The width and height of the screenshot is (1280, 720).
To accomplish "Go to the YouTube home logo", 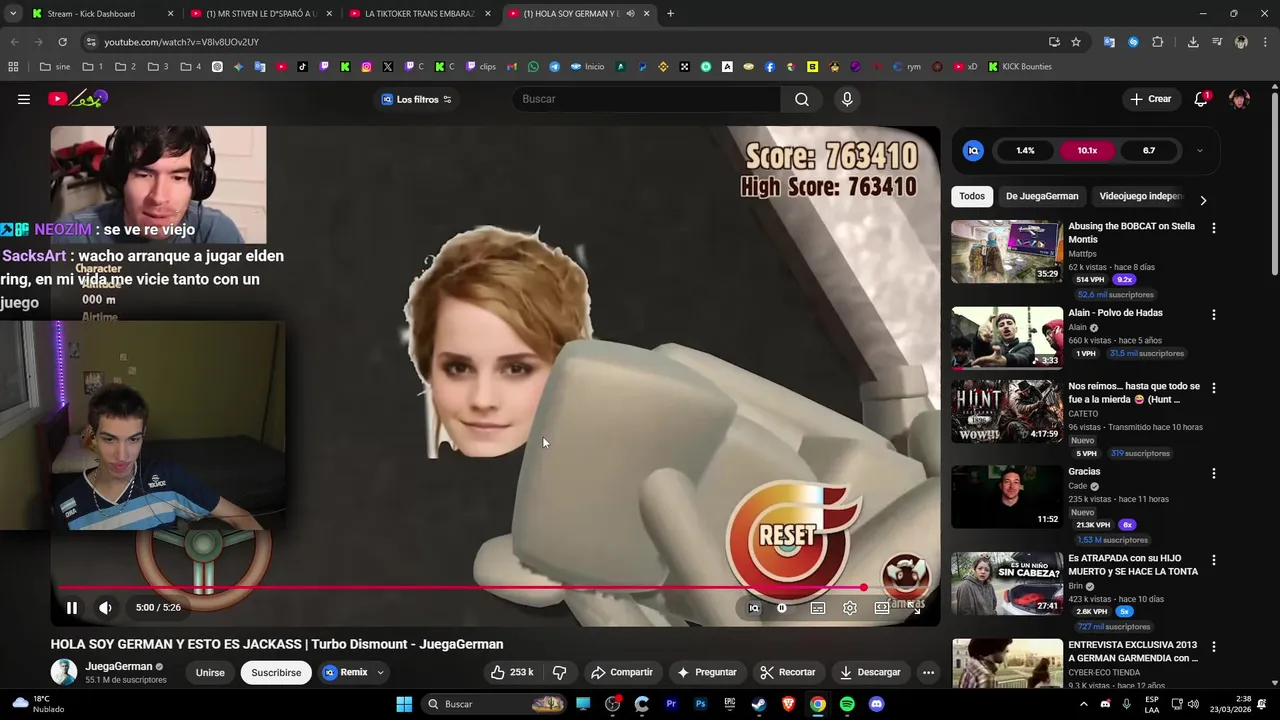I will pyautogui.click(x=77, y=99).
